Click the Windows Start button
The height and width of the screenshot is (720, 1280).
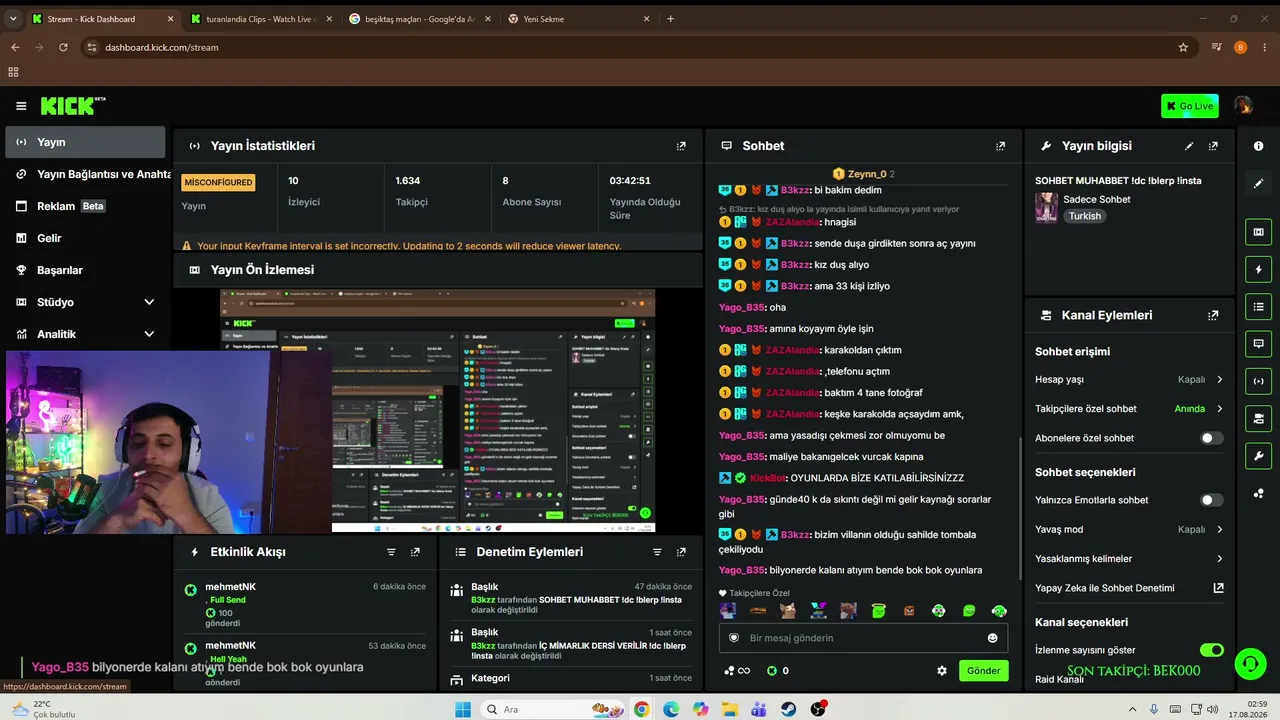462,709
